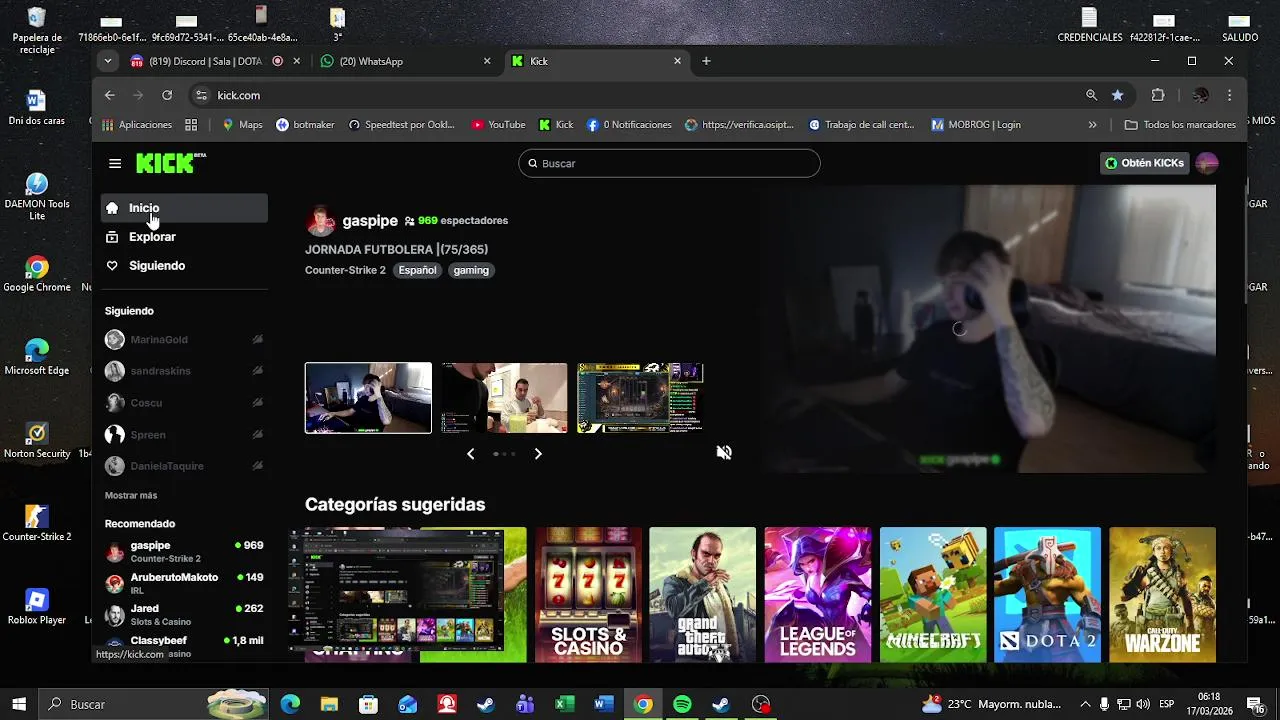This screenshot has width=1280, height=720.
Task: Close the Kick browser tab
Action: [677, 61]
